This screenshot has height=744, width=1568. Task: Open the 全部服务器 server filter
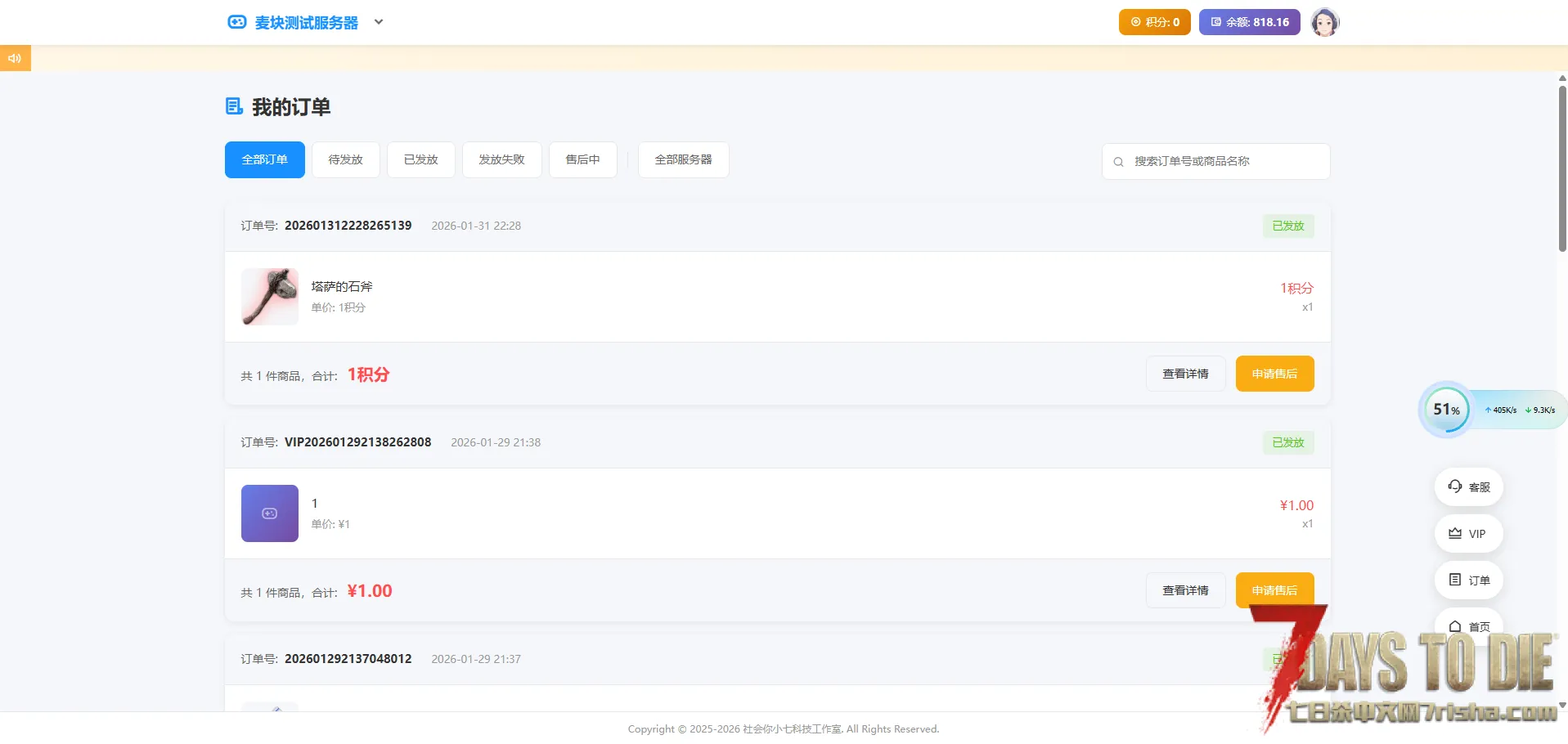click(683, 159)
